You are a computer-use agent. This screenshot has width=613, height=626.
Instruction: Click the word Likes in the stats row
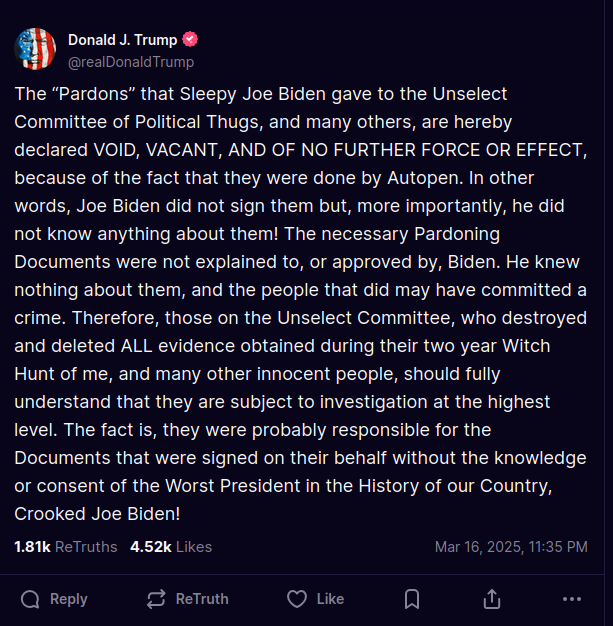tap(192, 547)
